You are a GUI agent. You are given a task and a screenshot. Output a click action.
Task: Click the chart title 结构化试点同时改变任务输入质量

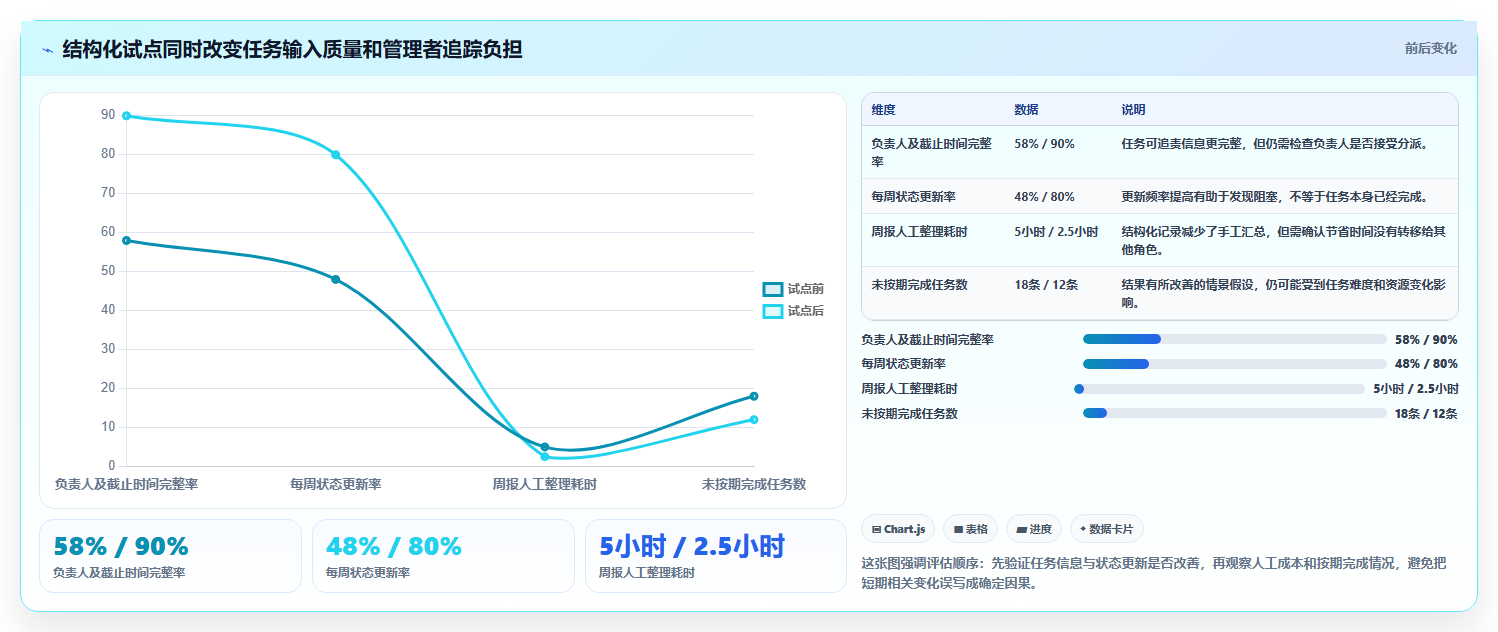coord(292,50)
